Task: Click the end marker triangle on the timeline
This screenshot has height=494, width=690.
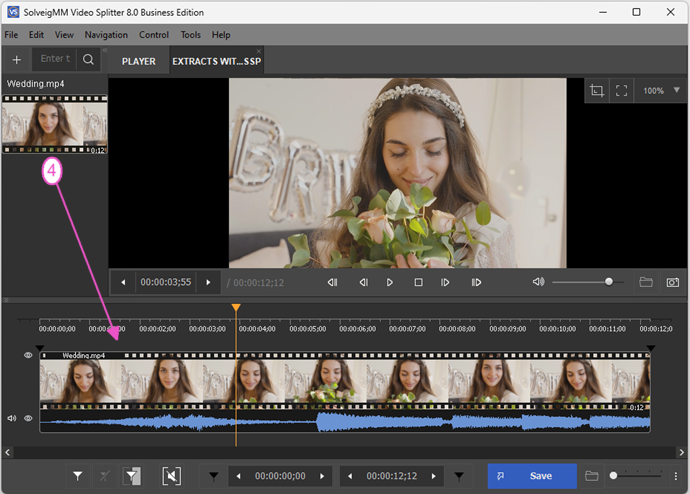Action: 650,348
